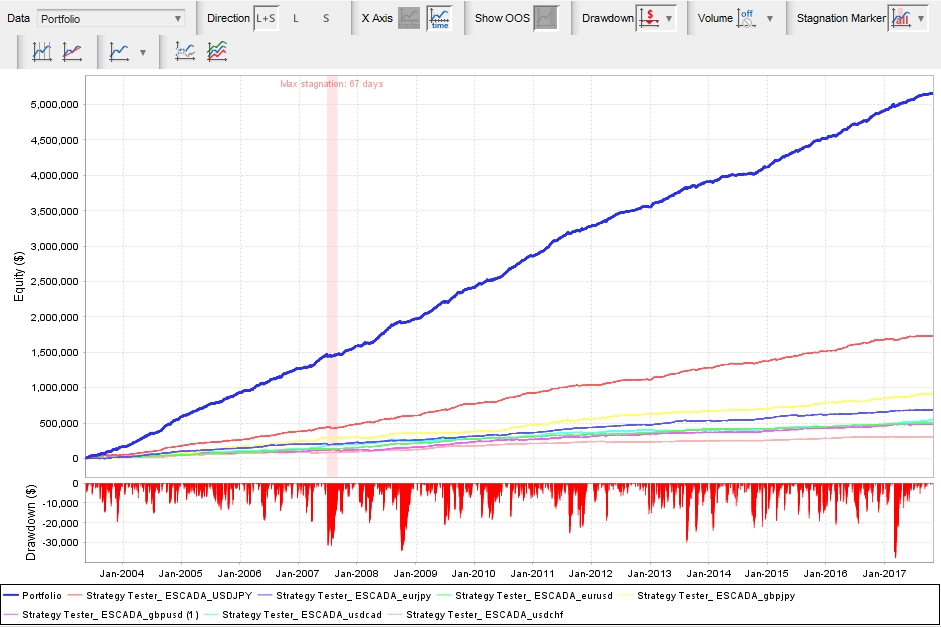Click second chart icon with red line
The width and height of the screenshot is (941, 627).
(x=72, y=52)
